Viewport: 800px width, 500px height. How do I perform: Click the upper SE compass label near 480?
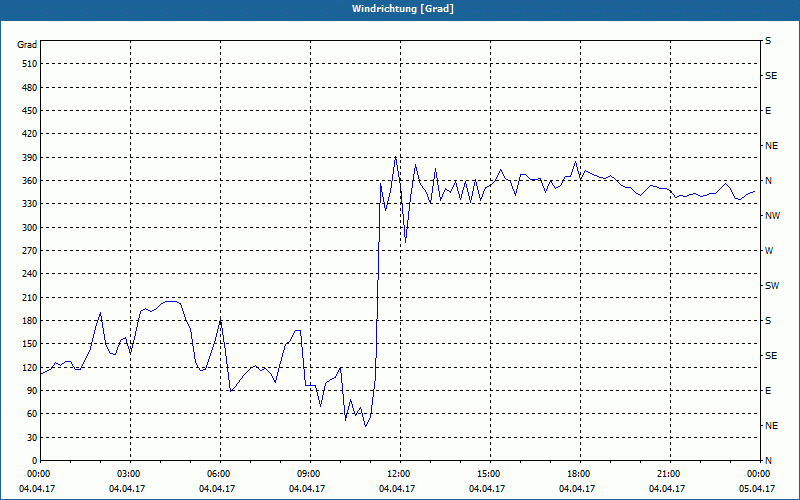771,76
